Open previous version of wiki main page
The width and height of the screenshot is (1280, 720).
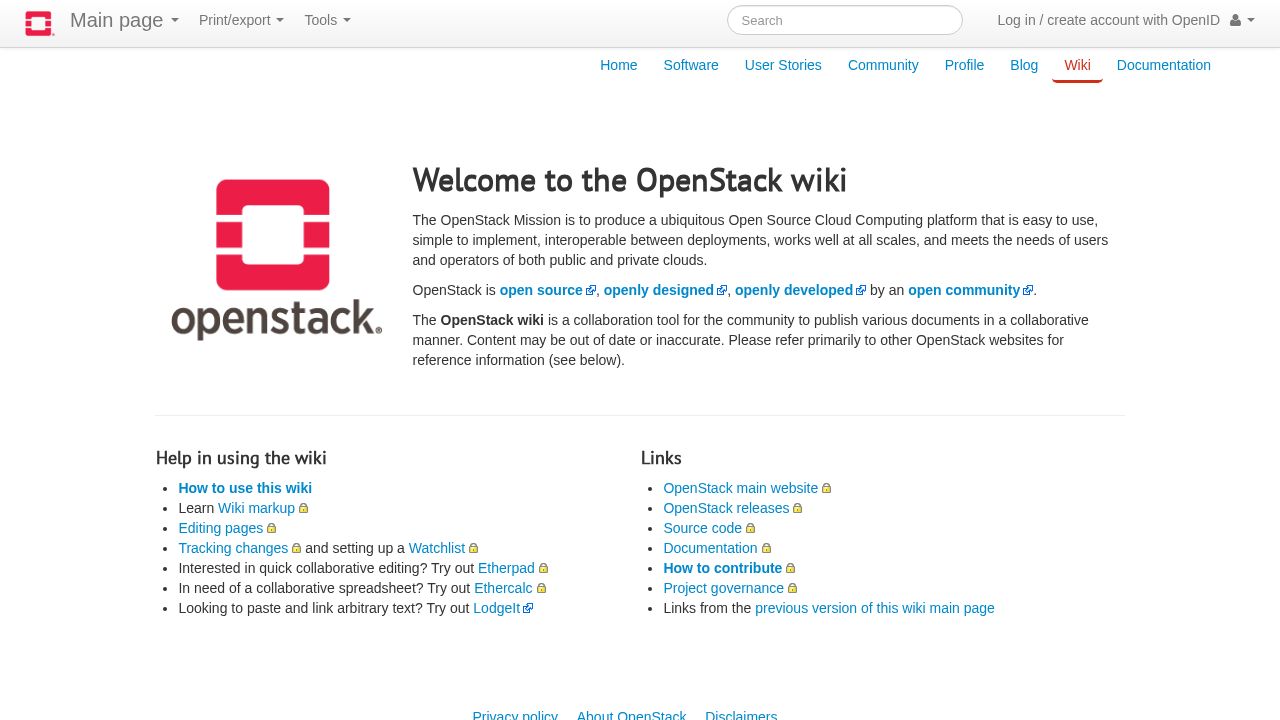(x=875, y=608)
